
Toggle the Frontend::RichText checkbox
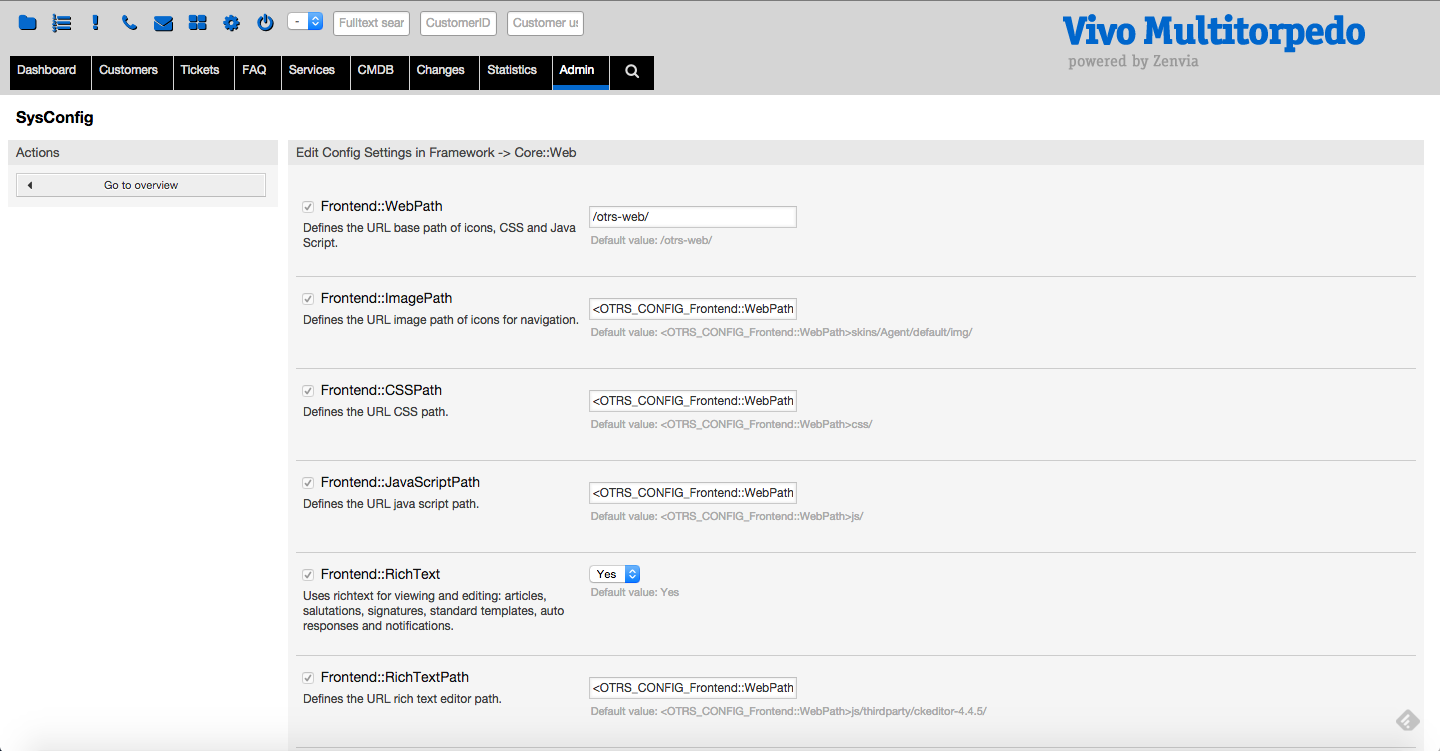point(308,575)
